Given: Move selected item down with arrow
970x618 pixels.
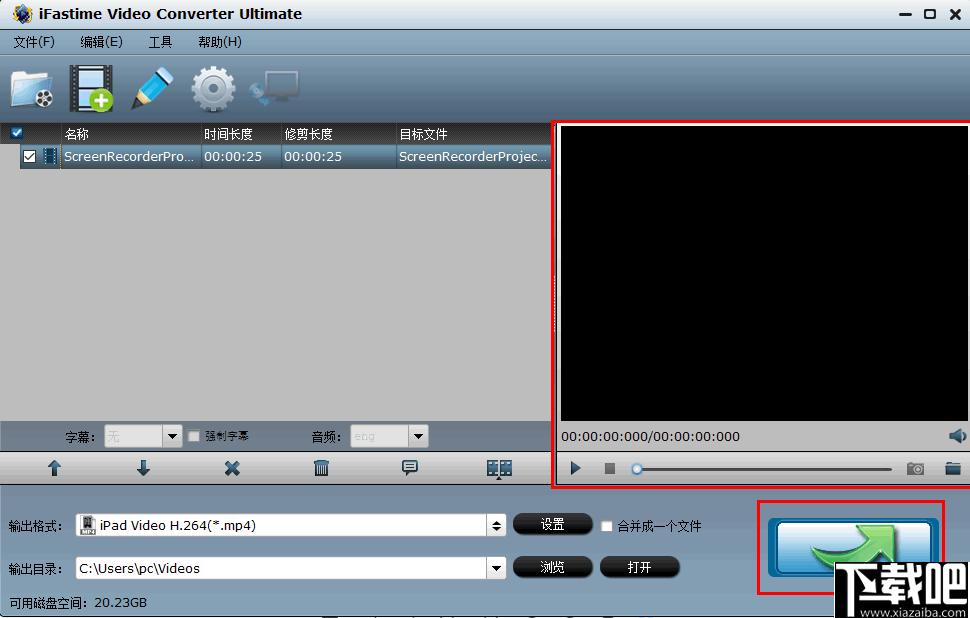Looking at the screenshot, I should [143, 468].
